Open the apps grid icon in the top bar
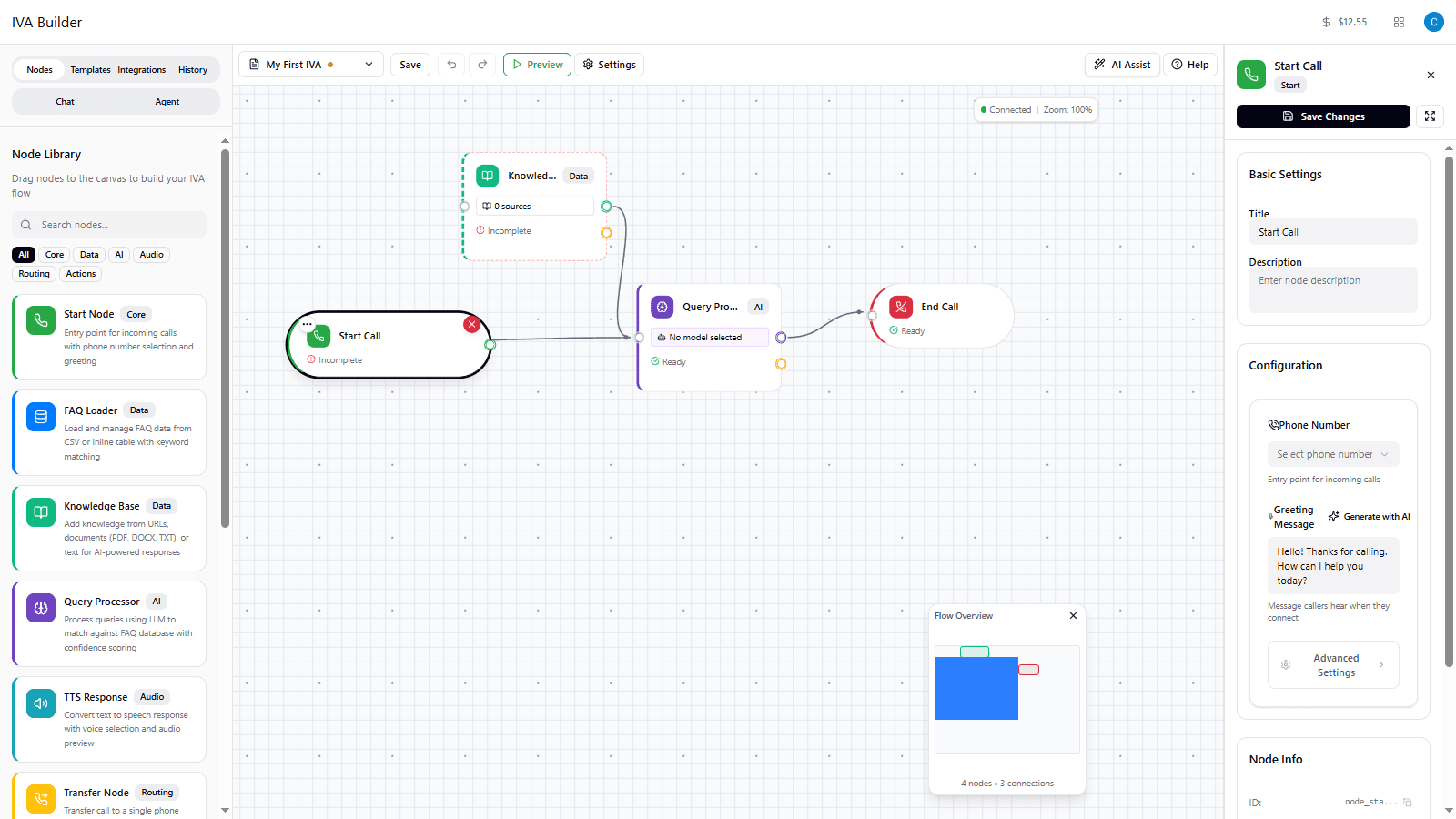Viewport: 1456px width, 819px height. click(x=1399, y=22)
